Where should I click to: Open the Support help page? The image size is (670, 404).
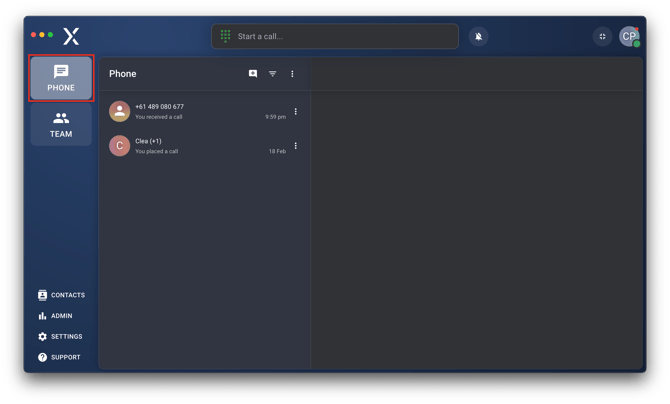point(59,357)
